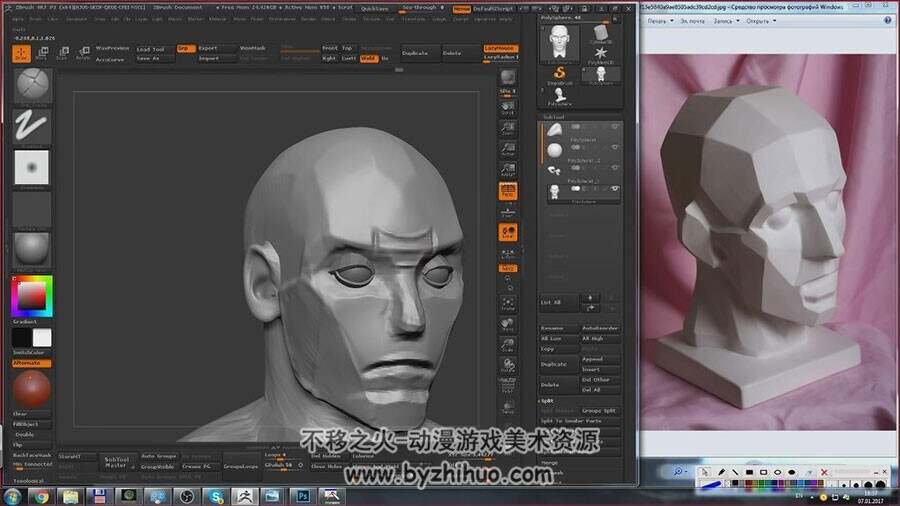Switch to Scale transform mode in top shelf
This screenshot has width=900, height=506.
pyautogui.click(x=63, y=53)
